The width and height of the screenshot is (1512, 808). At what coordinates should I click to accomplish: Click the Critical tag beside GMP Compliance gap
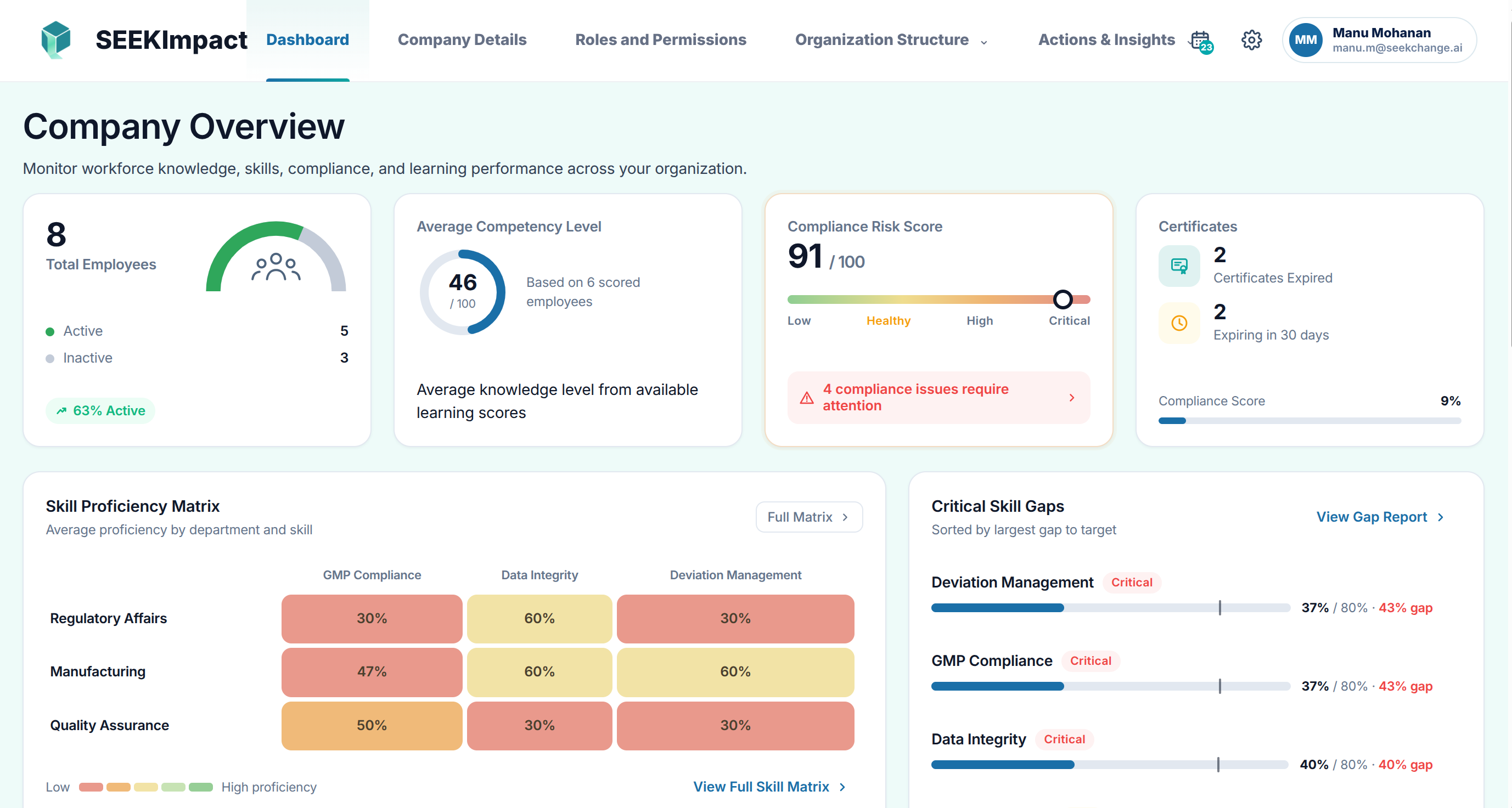coord(1091,662)
